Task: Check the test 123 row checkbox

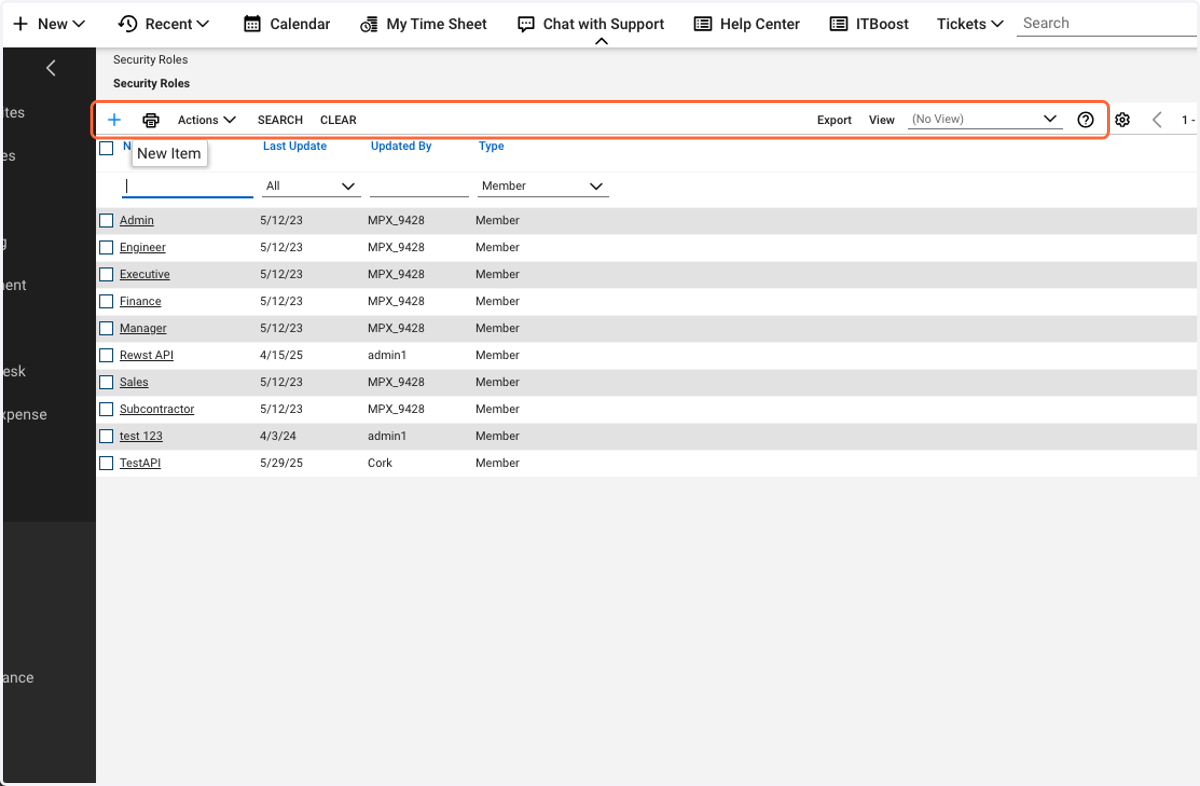Action: (106, 436)
